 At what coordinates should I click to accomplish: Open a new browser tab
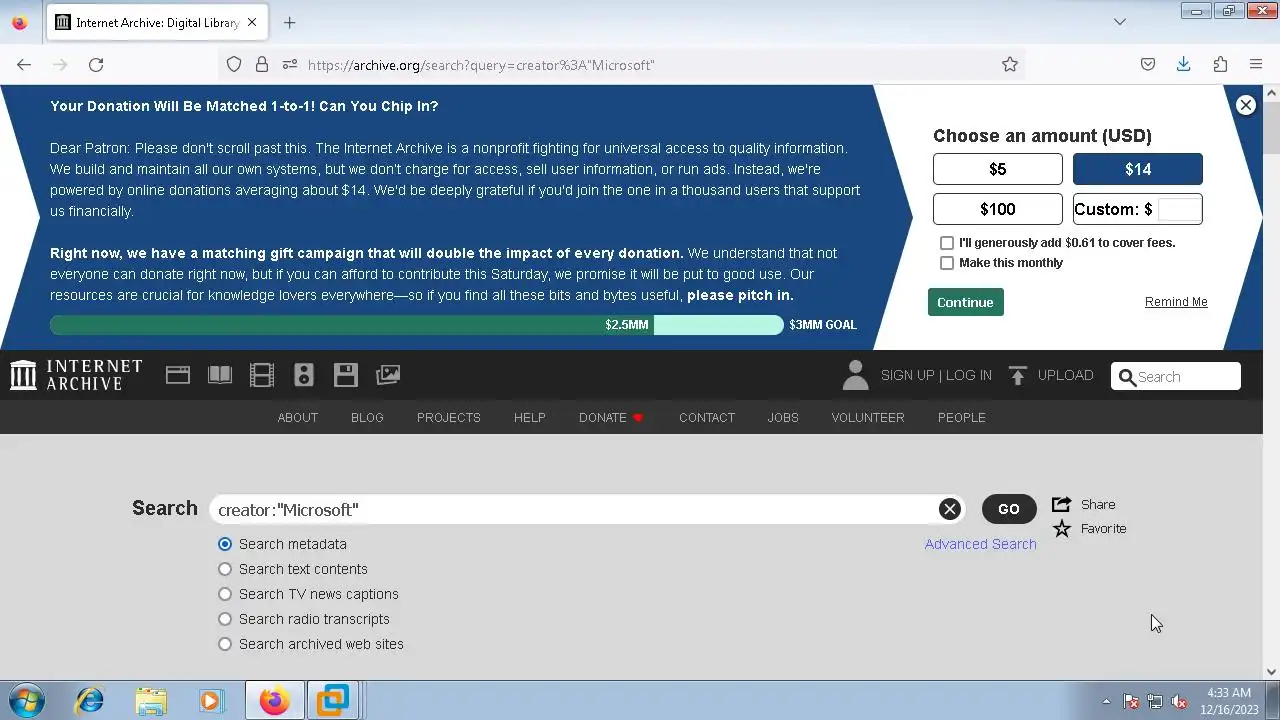pyautogui.click(x=289, y=22)
